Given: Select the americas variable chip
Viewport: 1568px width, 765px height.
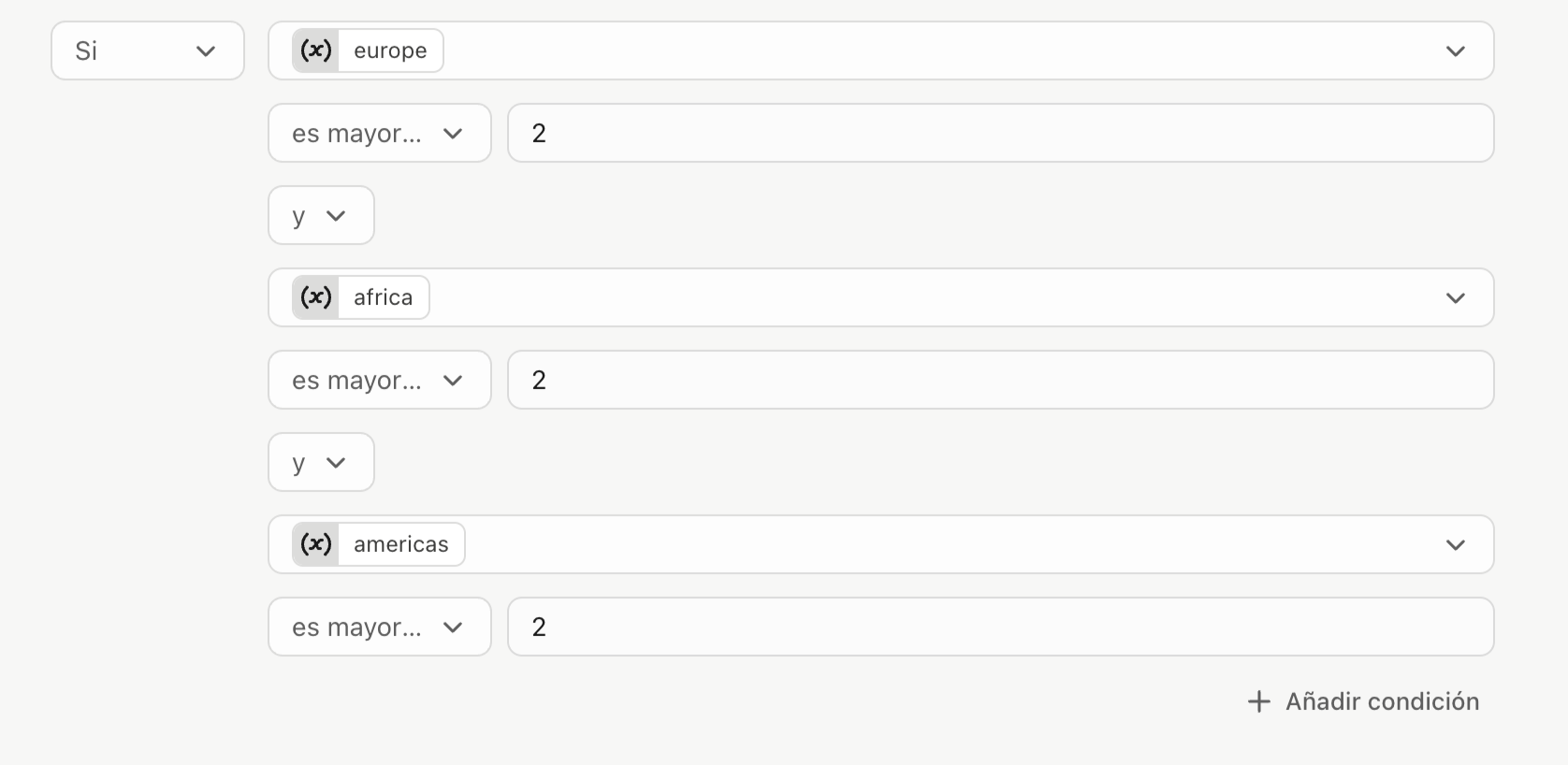Looking at the screenshot, I should pyautogui.click(x=378, y=544).
